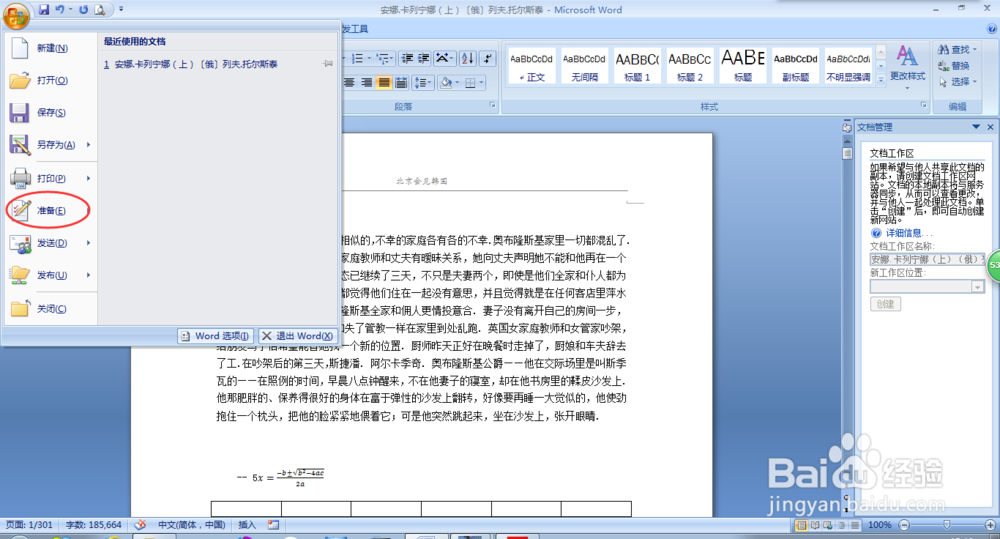
Task: Choose Close (关闭) in Office menu
Action: [51, 309]
